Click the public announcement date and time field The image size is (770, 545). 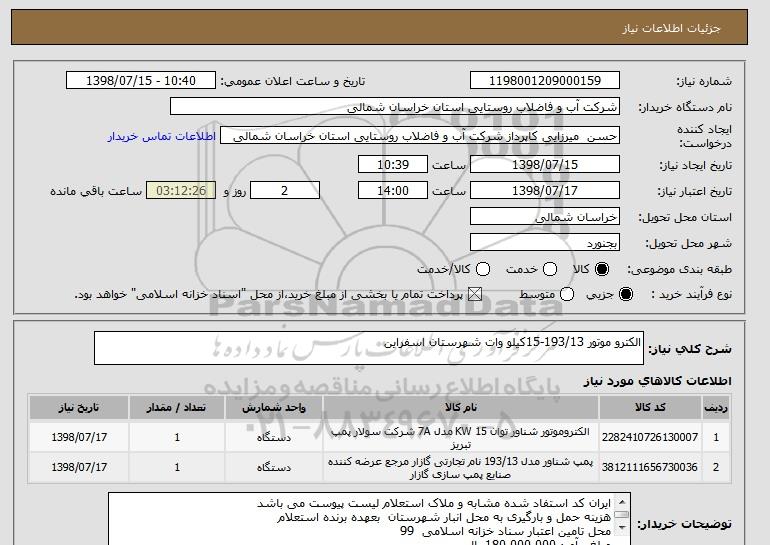141,81
